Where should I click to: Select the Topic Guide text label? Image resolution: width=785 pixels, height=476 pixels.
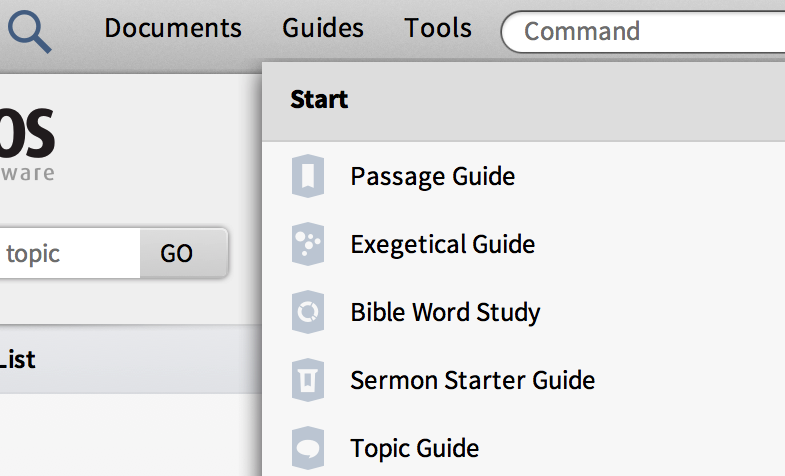coord(414,448)
